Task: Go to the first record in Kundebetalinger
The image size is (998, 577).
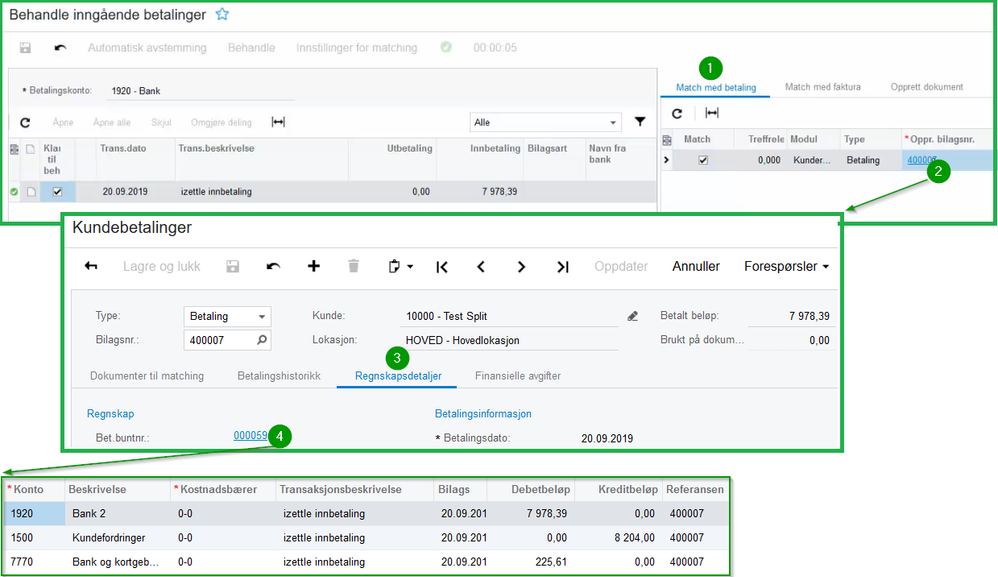Action: pos(441,266)
